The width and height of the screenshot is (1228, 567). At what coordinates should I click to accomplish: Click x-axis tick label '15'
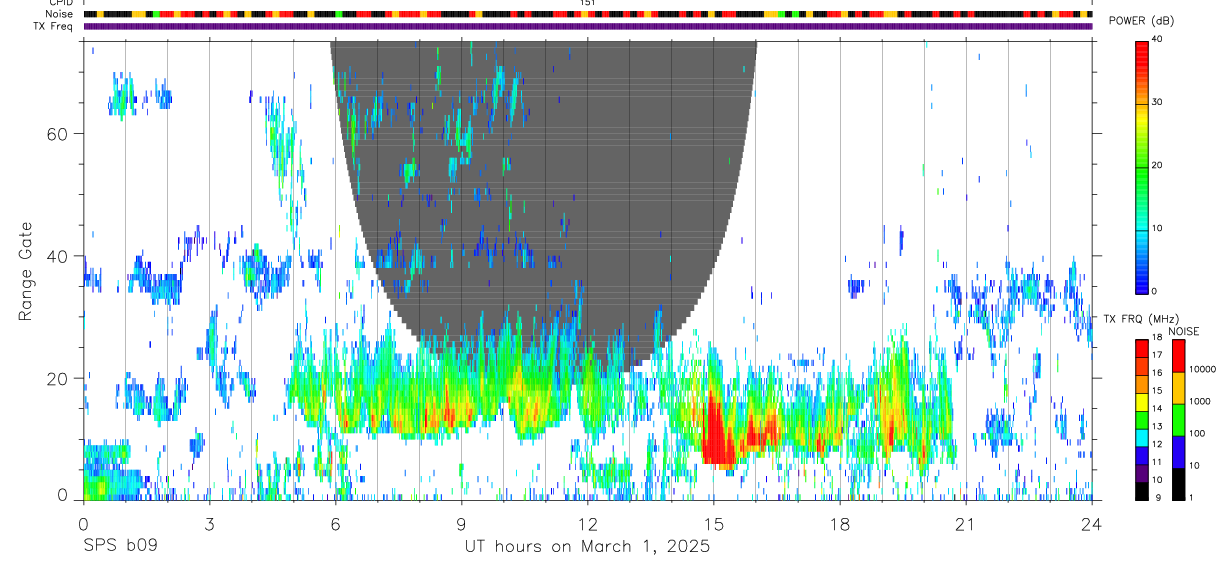coord(713,523)
